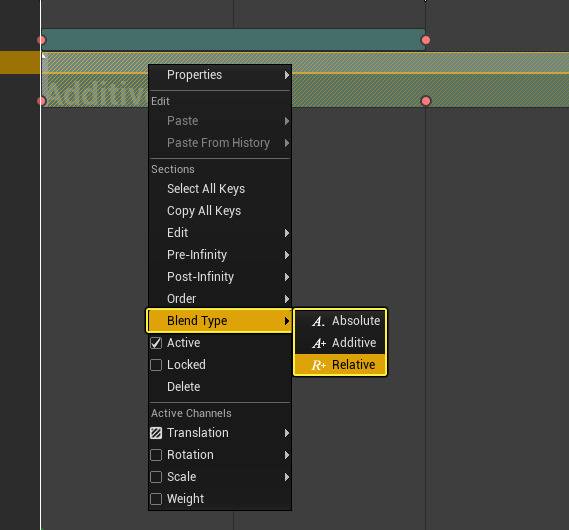Expand the Blend Type submenu arrow
The height and width of the screenshot is (530, 569).
287,321
